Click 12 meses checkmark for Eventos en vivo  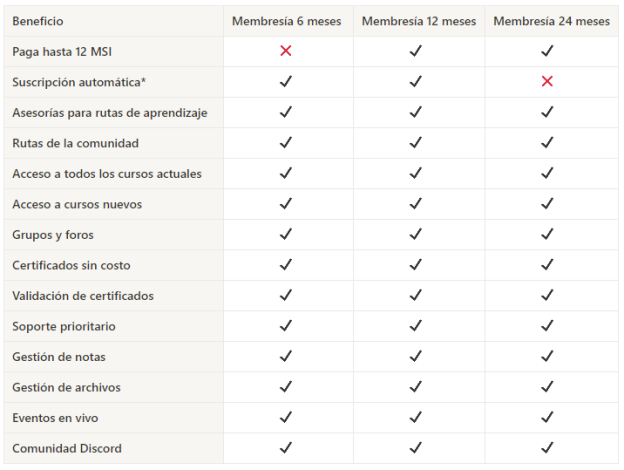416,417
